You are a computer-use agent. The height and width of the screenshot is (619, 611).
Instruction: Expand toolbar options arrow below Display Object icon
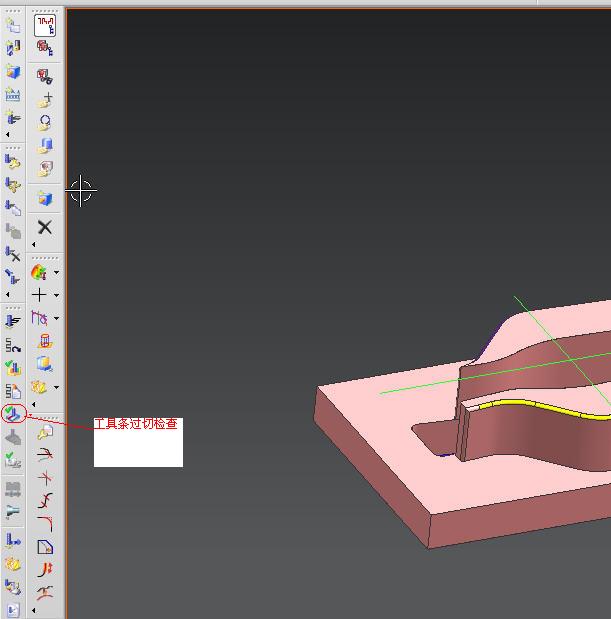pos(8,294)
